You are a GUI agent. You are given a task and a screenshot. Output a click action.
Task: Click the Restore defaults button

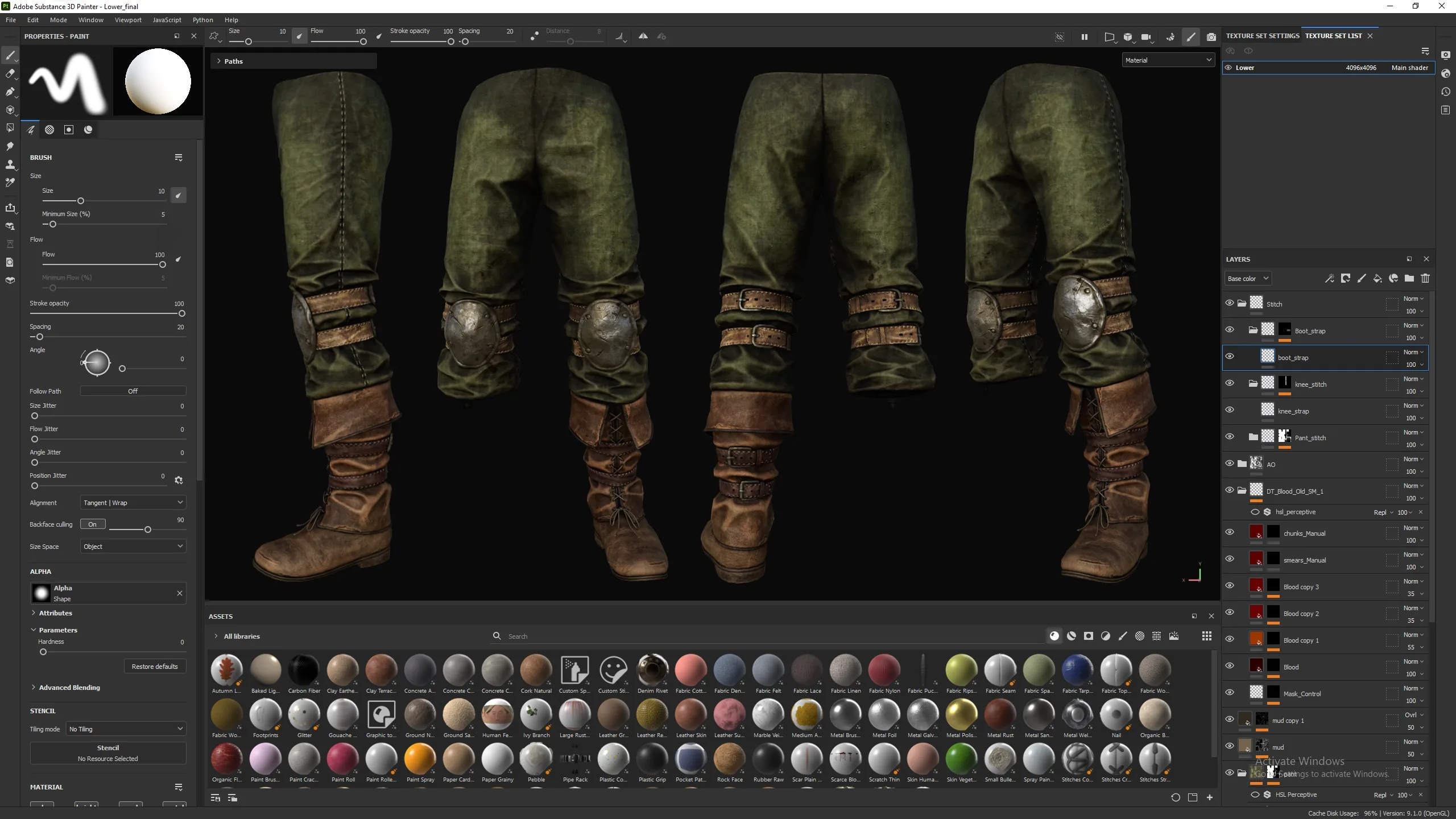point(155,667)
